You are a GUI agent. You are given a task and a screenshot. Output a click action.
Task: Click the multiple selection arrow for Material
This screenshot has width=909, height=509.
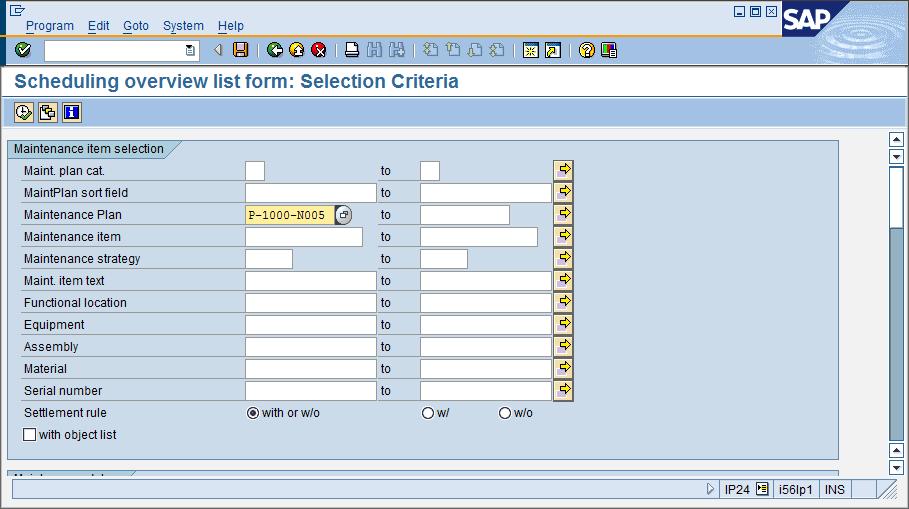563,369
